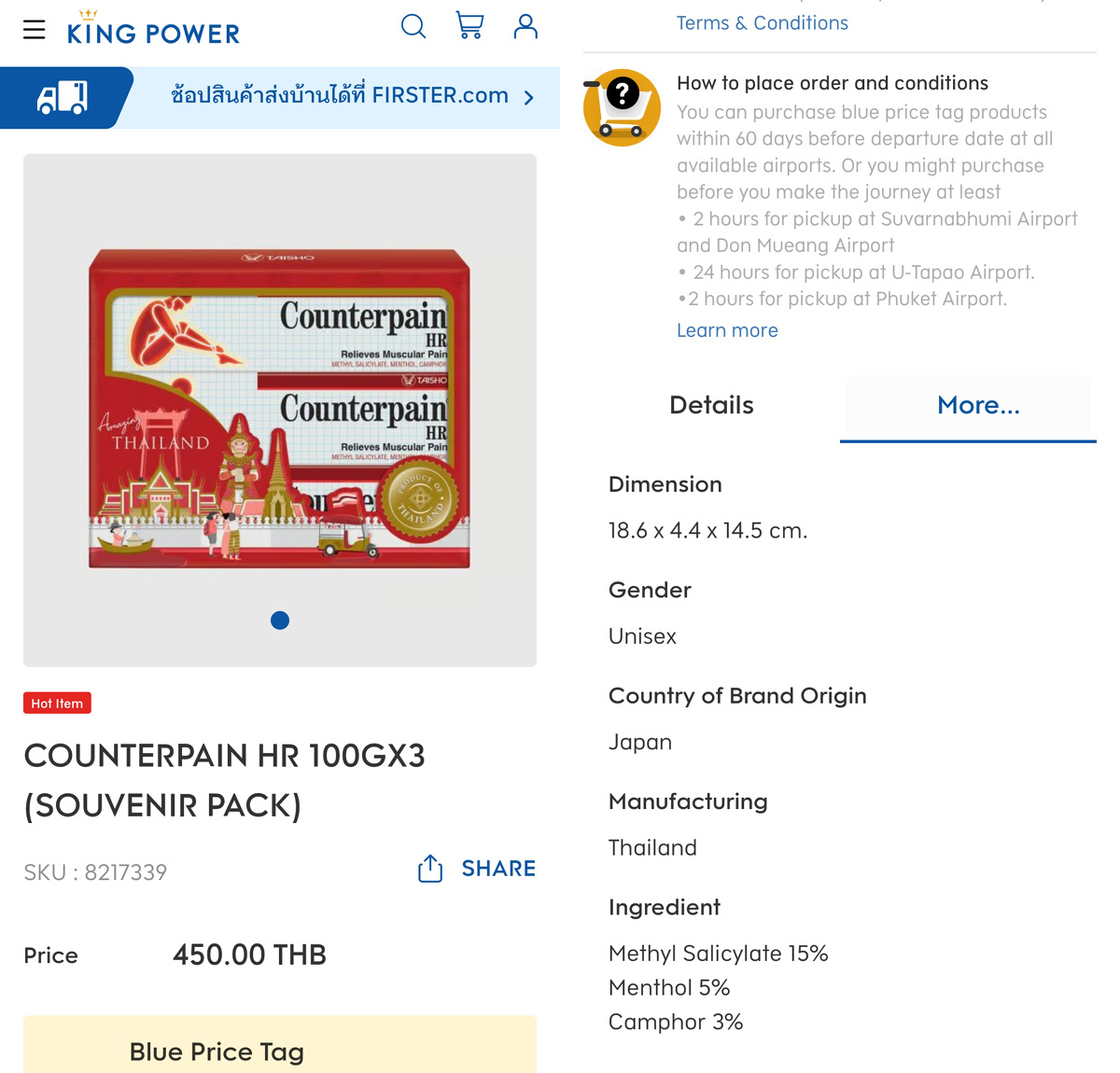Select the blue image carousel dot

pos(280,620)
